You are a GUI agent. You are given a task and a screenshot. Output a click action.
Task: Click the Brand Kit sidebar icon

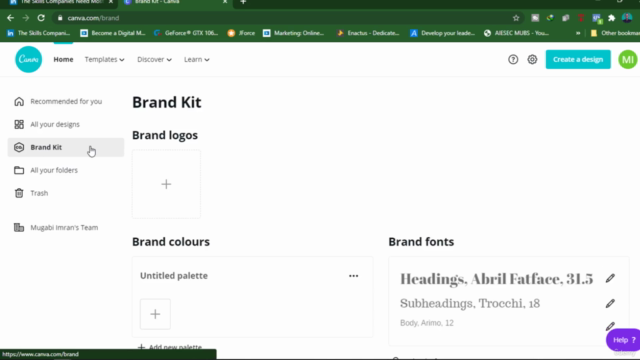19,147
